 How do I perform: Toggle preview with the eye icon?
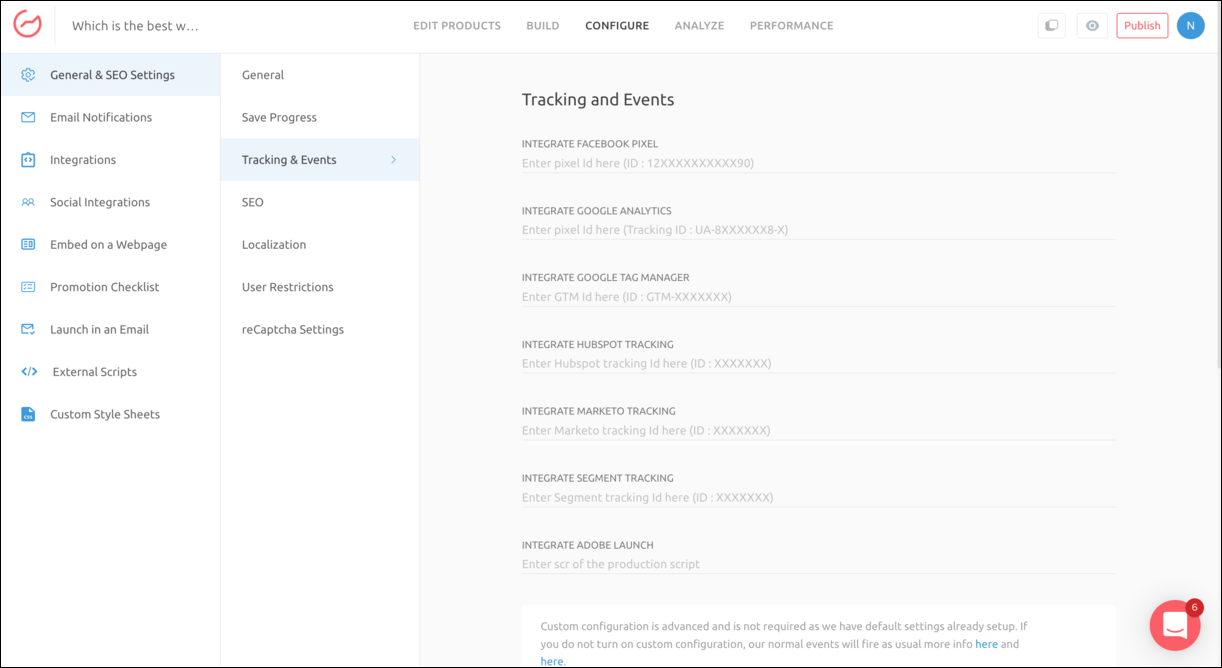[1092, 26]
